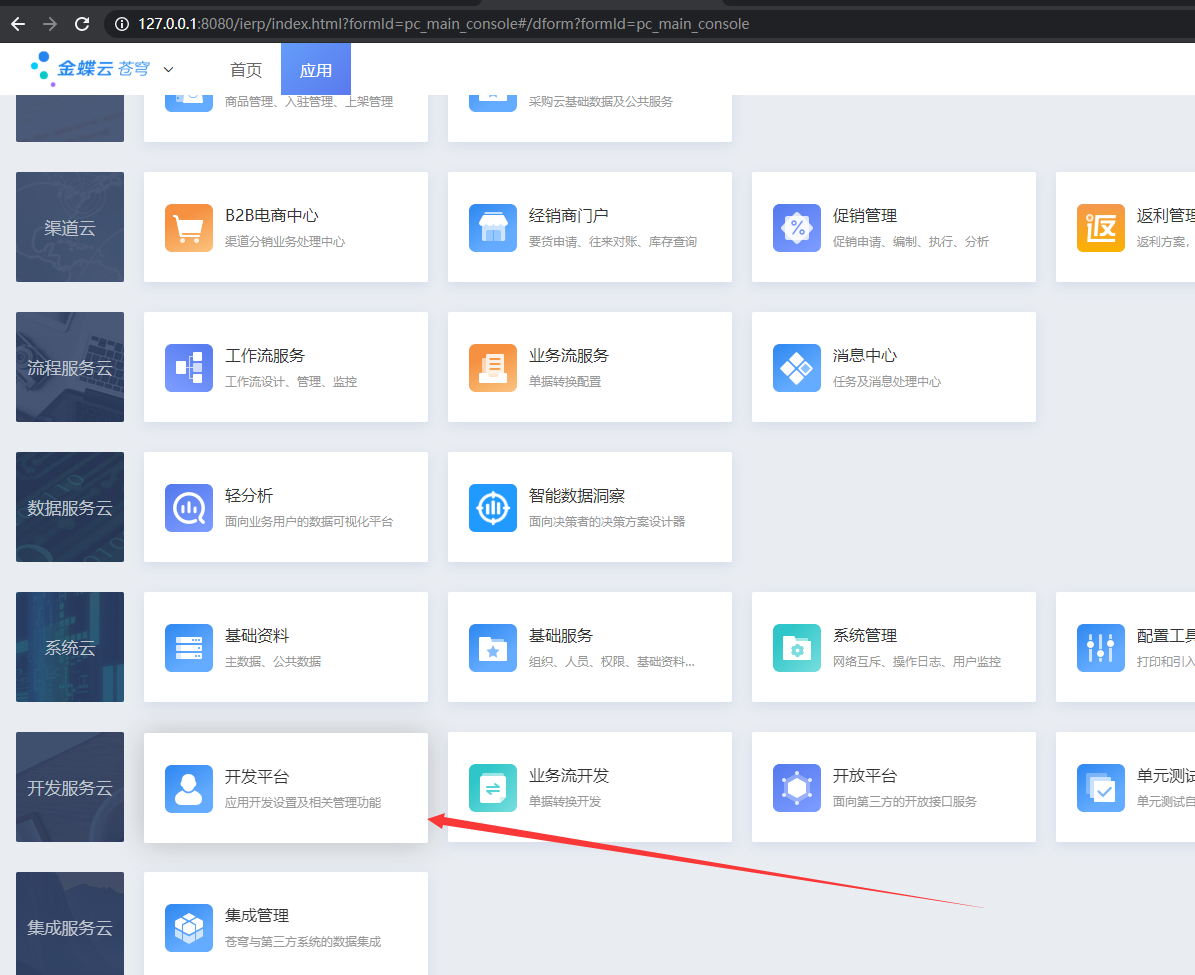Click description 苍穹与第三方系统的数据集成
The image size is (1195, 975).
303,942
